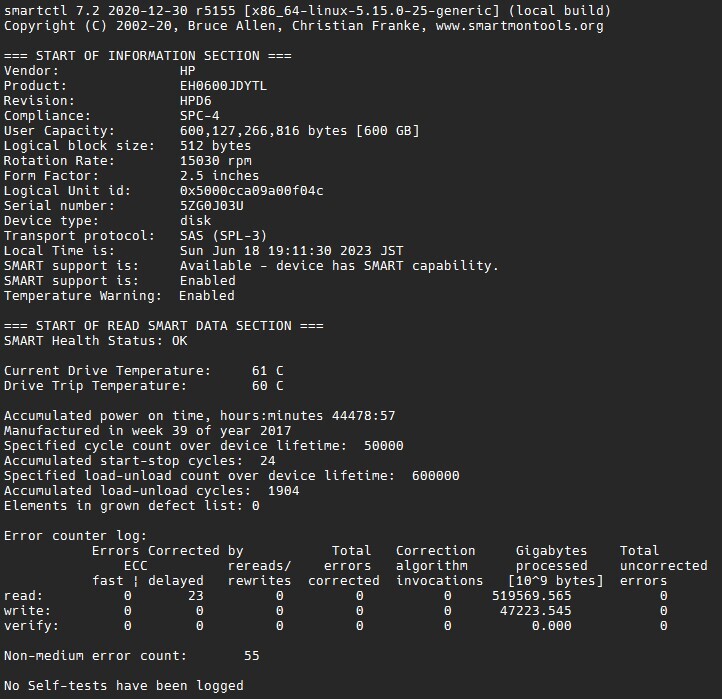The image size is (722, 699).
Task: Click the read gigabytes processed value 519569.565
Action: 532,596
